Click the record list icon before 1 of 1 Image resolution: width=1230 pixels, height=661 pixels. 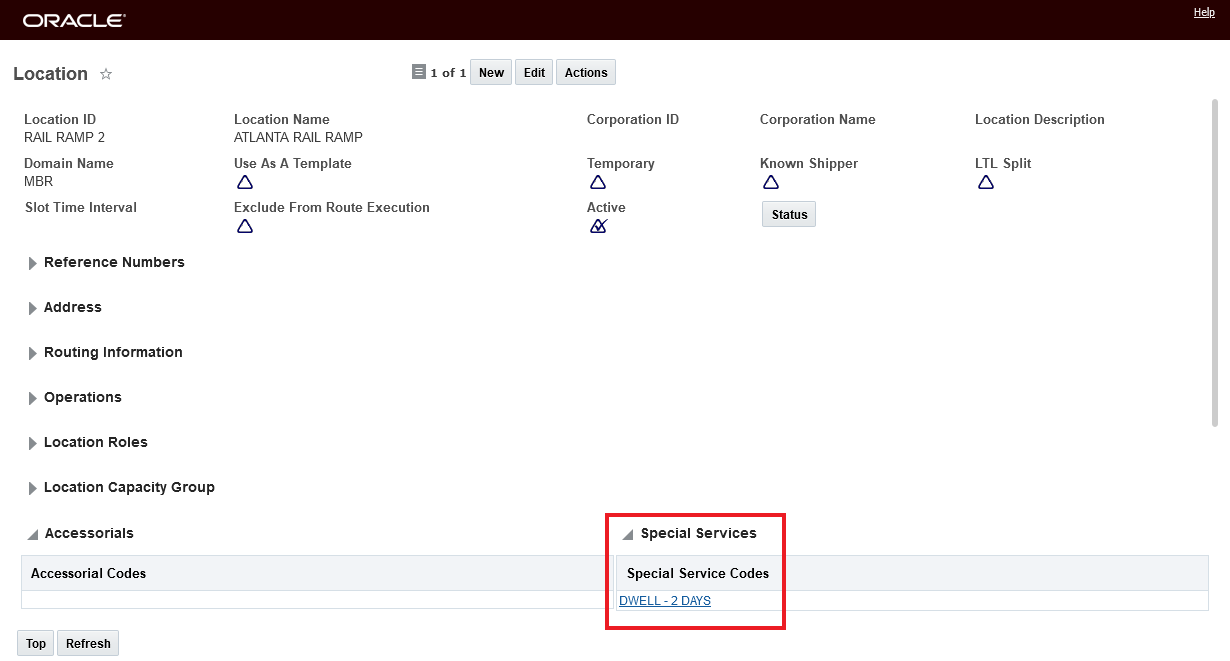click(419, 72)
